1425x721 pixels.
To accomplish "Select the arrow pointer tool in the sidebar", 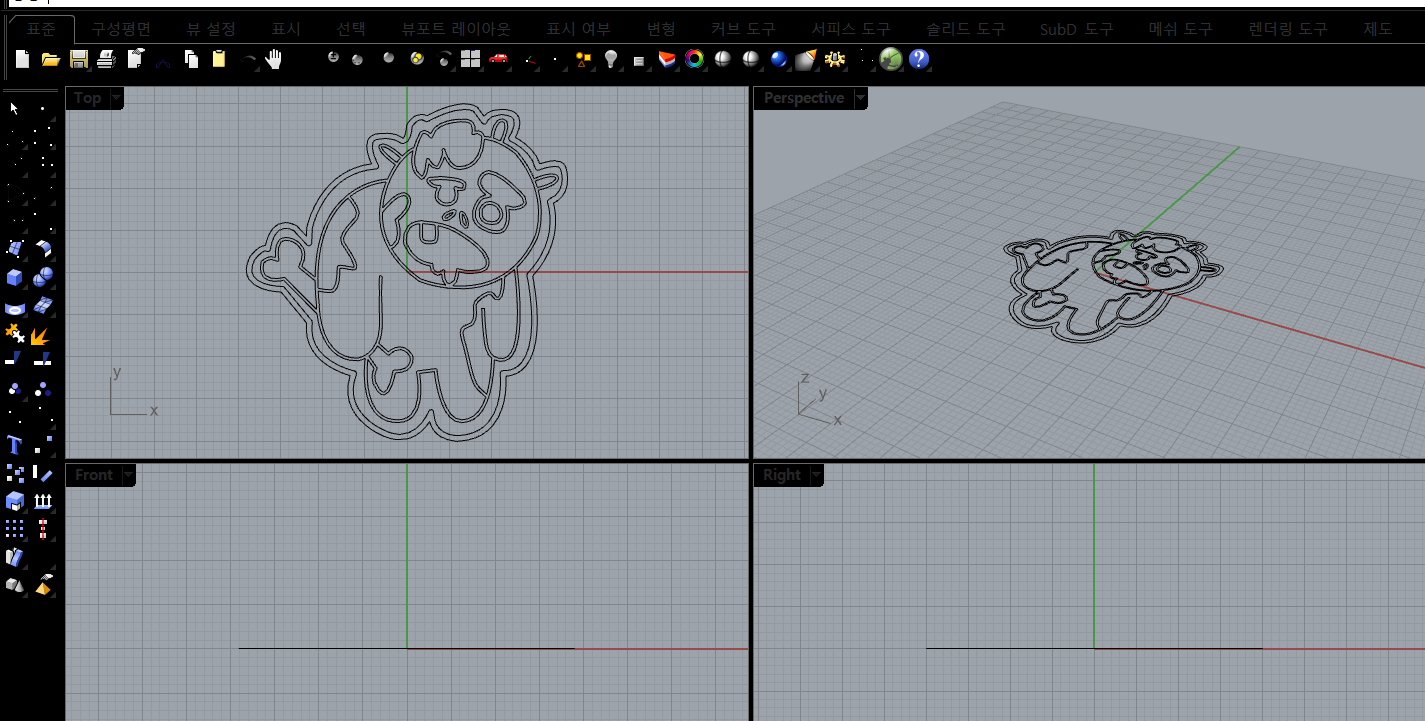I will pyautogui.click(x=14, y=108).
